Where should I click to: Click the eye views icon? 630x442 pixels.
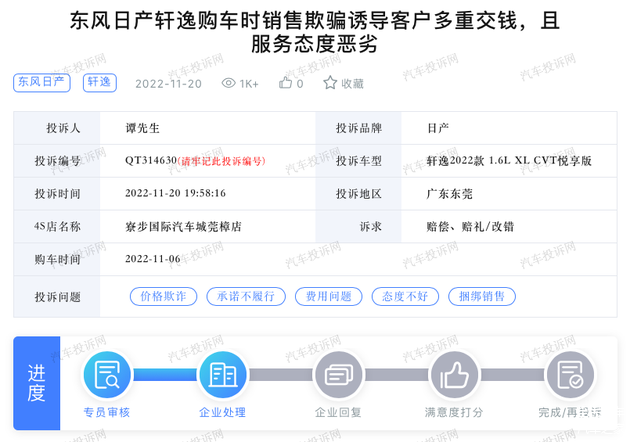(228, 83)
